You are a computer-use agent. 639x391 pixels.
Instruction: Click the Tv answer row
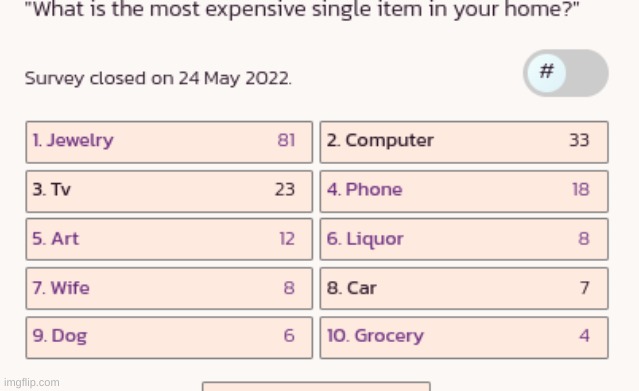169,191
